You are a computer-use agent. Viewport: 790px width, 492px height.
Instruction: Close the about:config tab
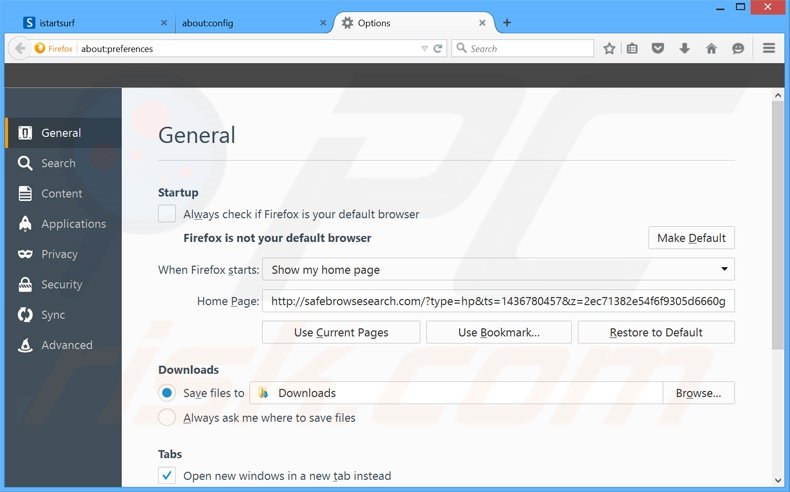323,23
